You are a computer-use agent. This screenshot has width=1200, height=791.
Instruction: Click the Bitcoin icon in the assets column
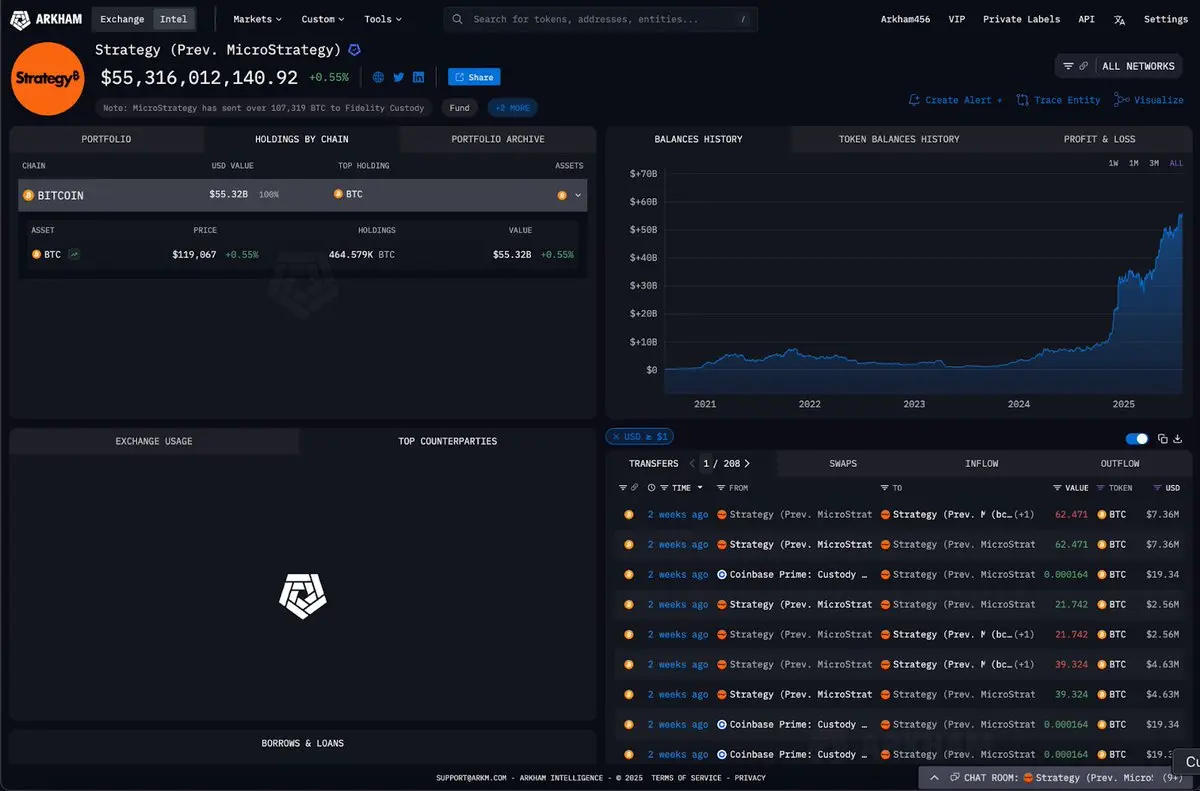[x=562, y=195]
